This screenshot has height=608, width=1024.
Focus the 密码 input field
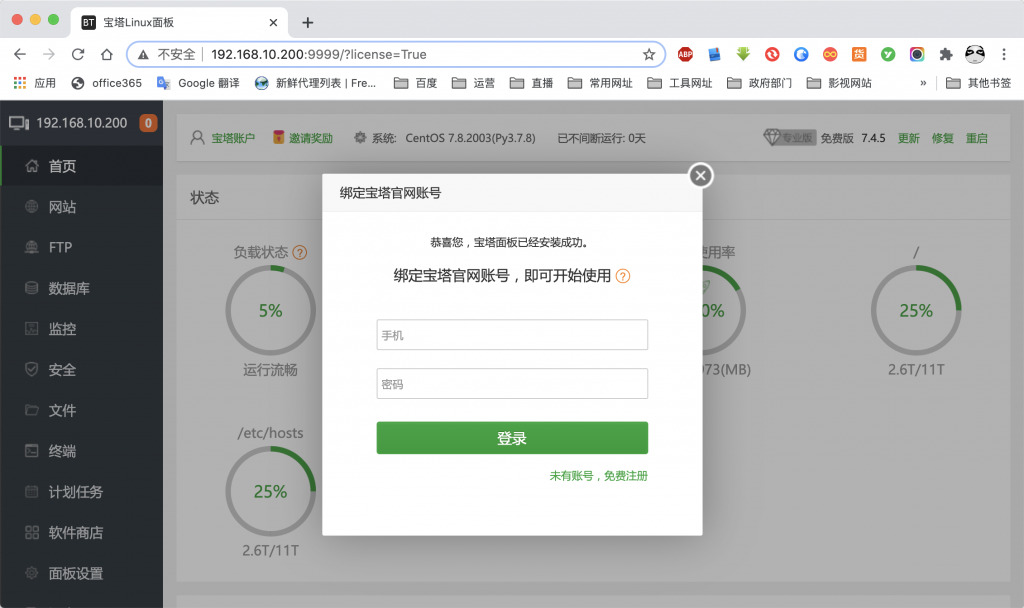[x=512, y=383]
